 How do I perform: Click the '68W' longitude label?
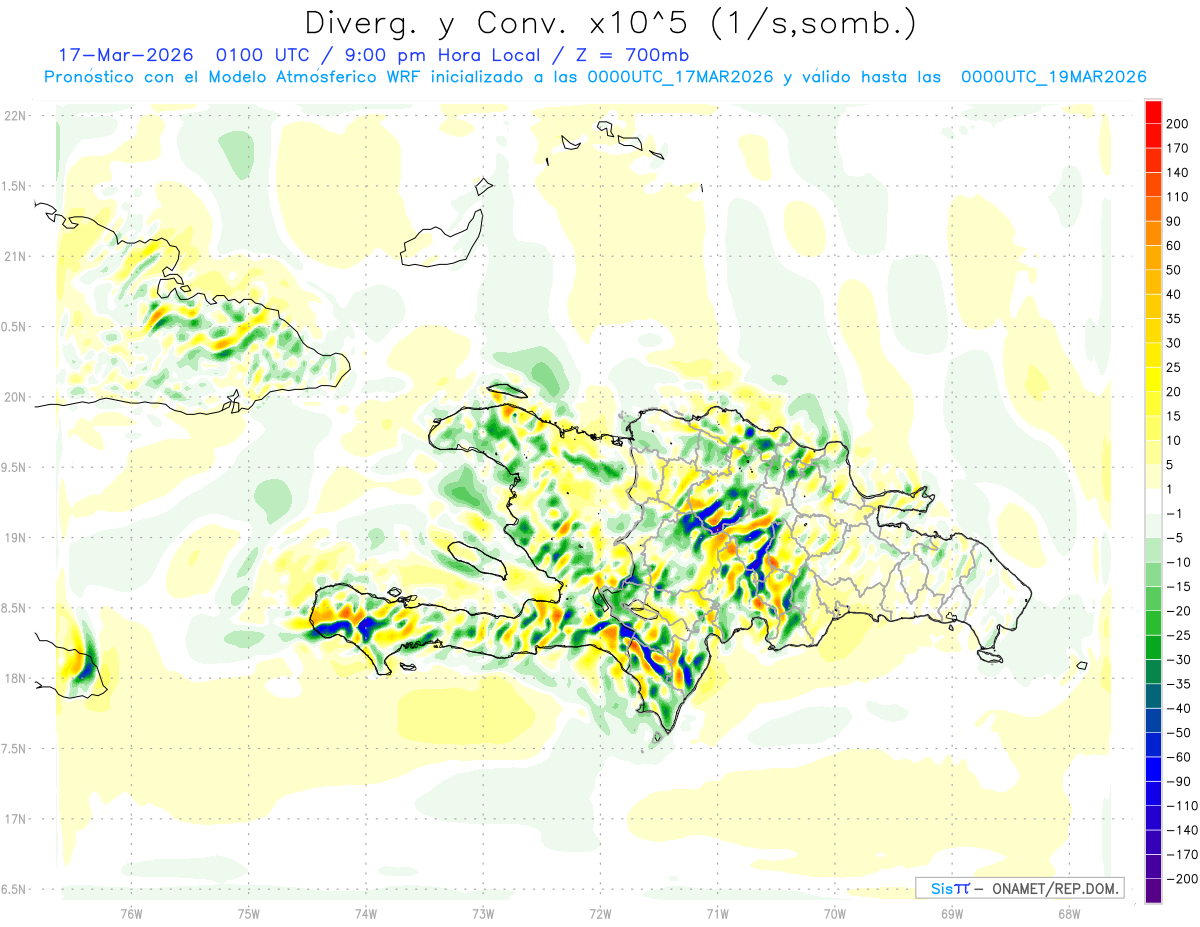(x=1068, y=913)
